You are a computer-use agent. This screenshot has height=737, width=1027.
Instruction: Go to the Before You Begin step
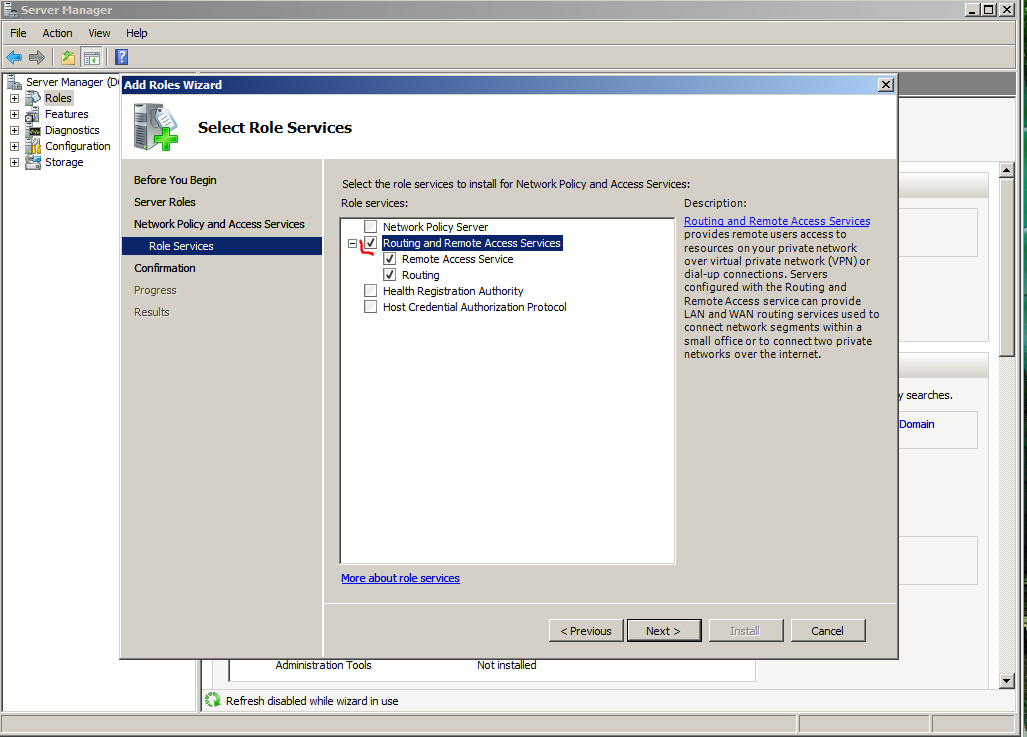(175, 180)
